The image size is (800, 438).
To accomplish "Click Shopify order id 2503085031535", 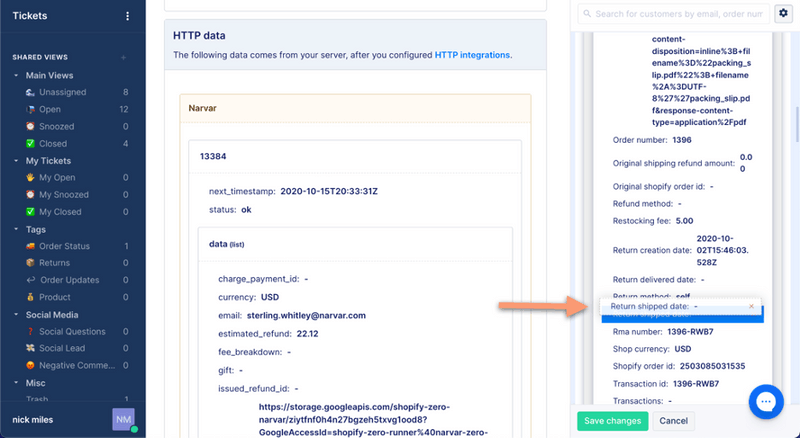I will pyautogui.click(x=679, y=366).
